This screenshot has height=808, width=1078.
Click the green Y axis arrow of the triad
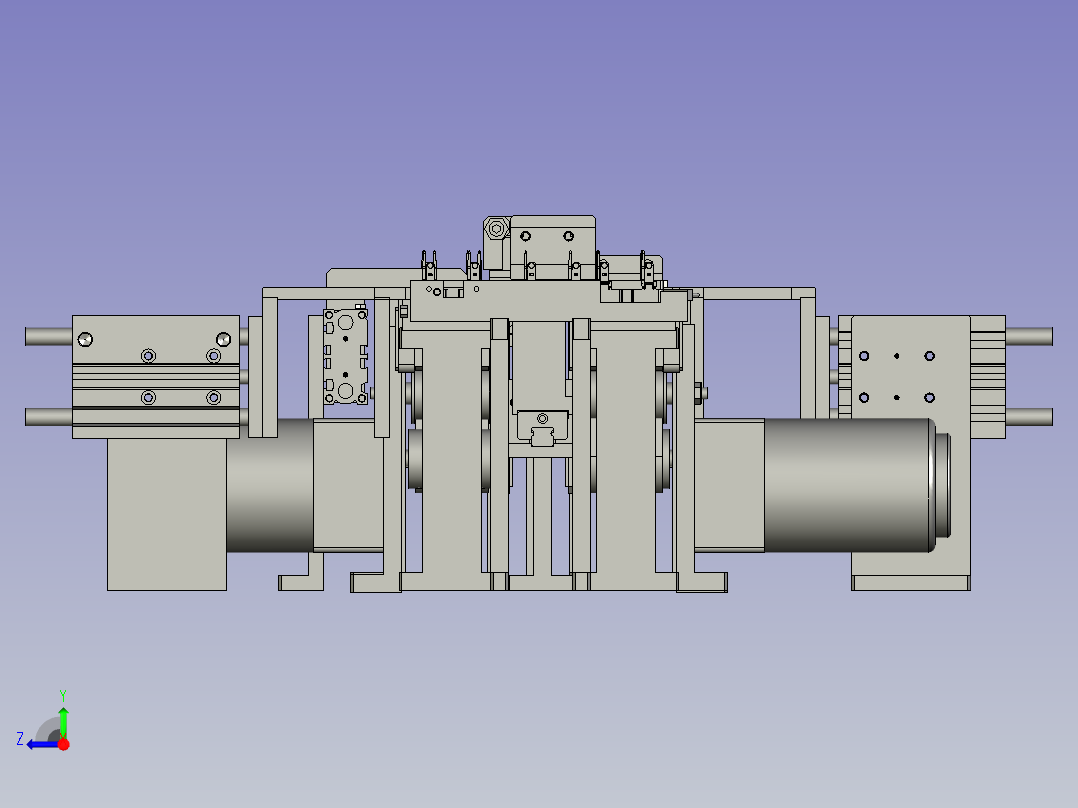pos(63,721)
